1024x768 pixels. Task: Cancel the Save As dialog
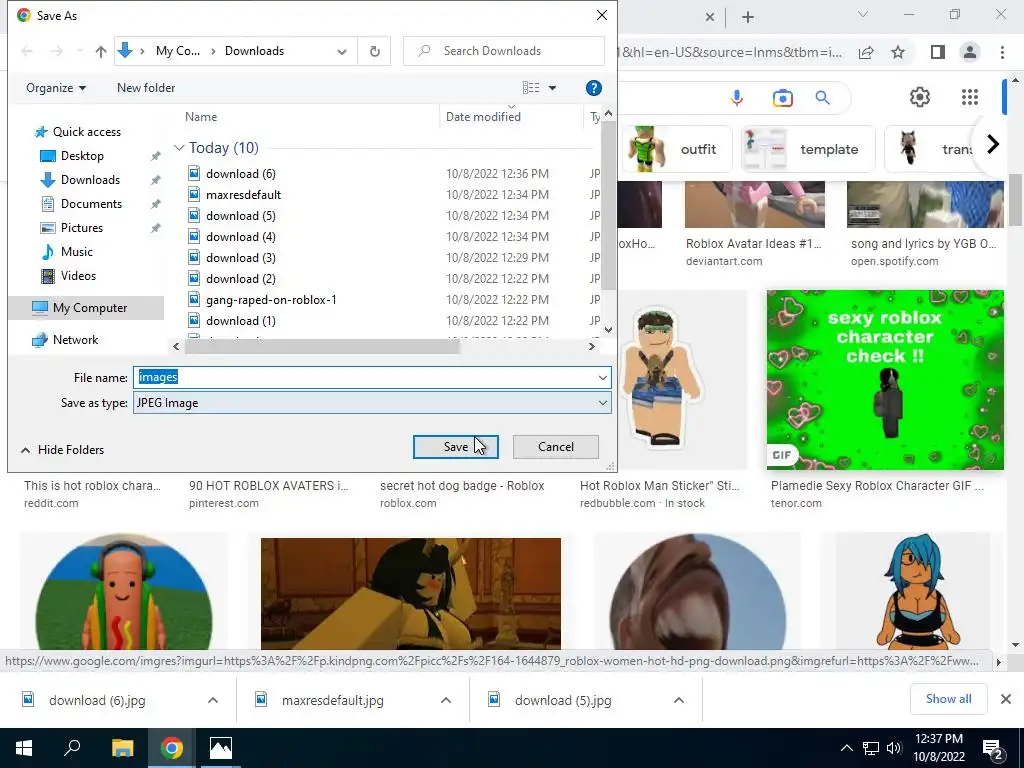point(556,447)
